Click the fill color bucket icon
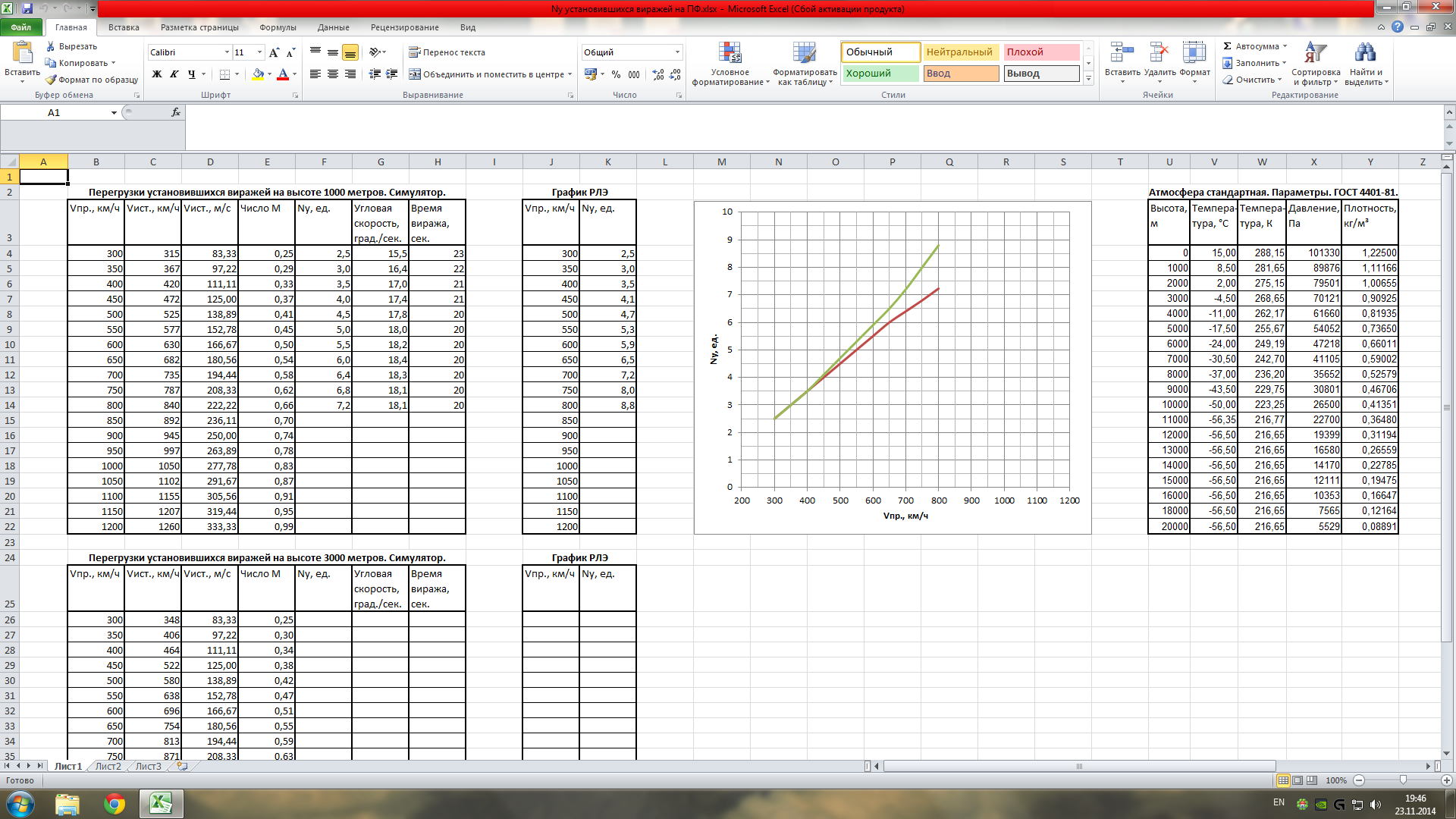Viewport: 1456px width, 819px height. pyautogui.click(x=258, y=74)
